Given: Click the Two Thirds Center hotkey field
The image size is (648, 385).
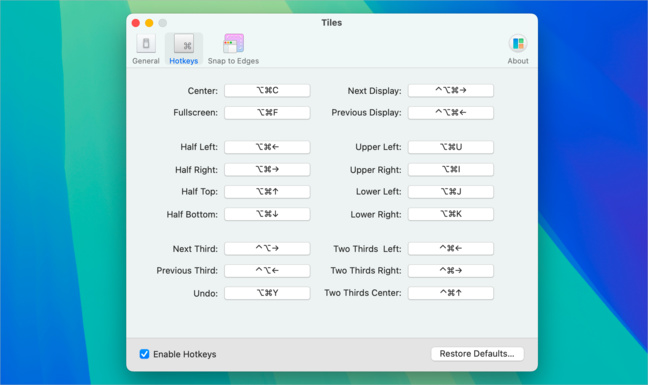Looking at the screenshot, I should tap(451, 293).
